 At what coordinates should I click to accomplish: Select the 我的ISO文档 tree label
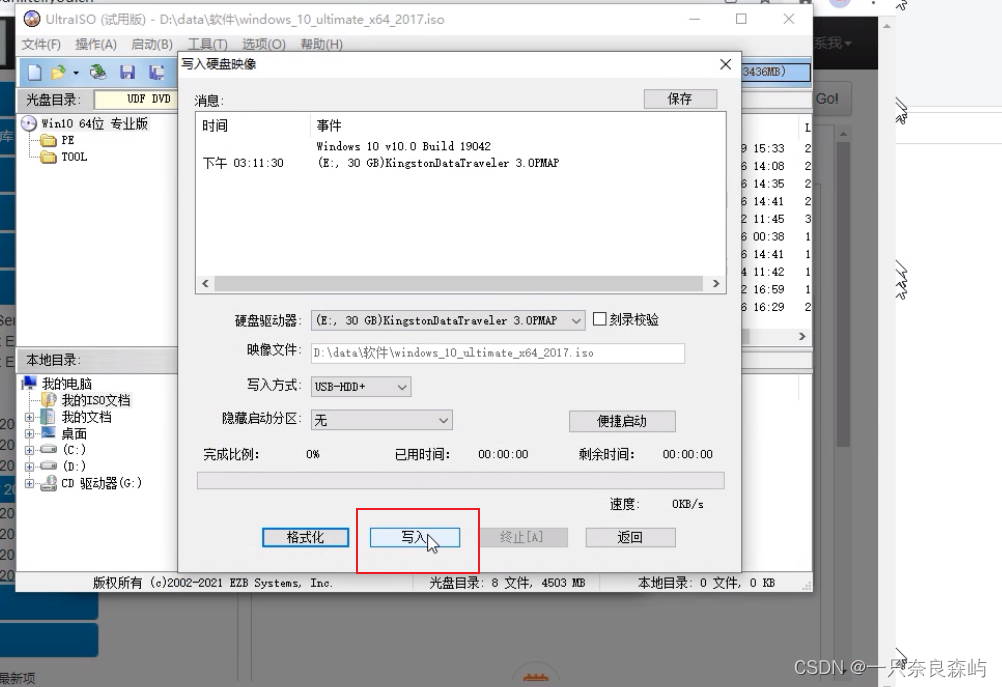pos(96,400)
